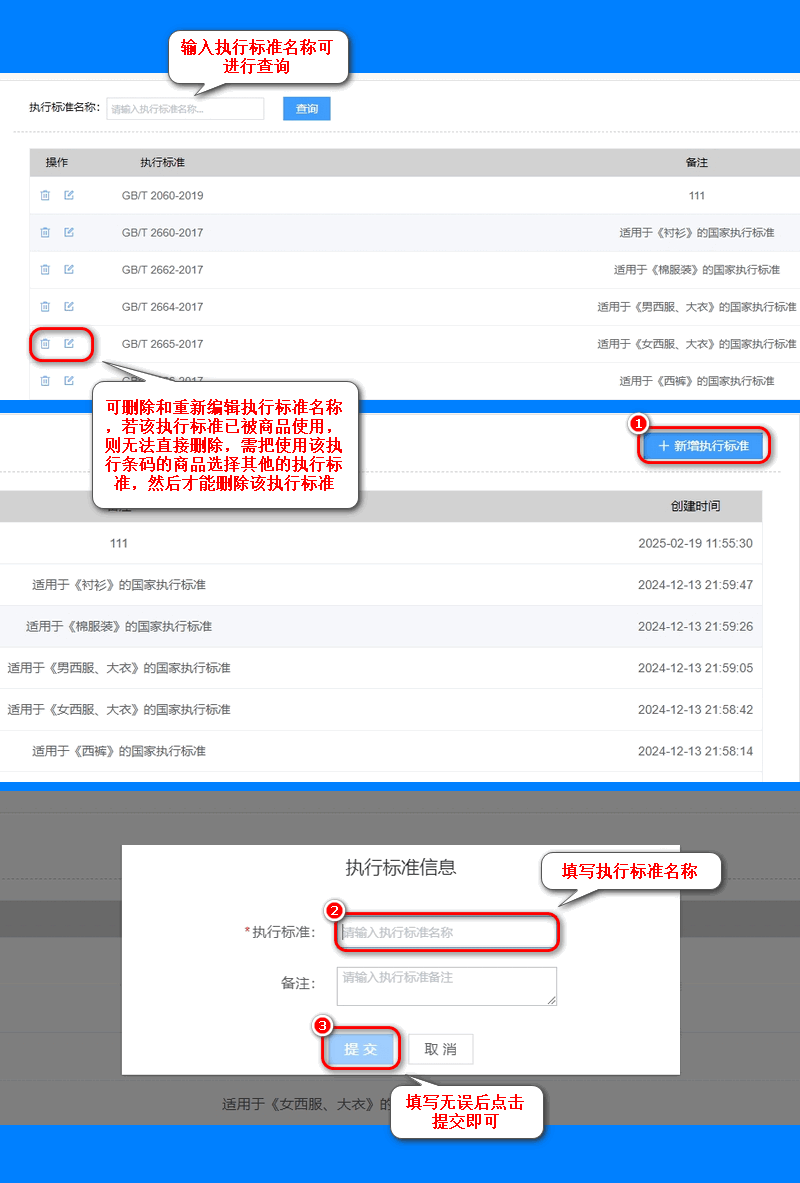Screen dimensions: 800x1183
Task: Select the GB/T 2660-2017 cell
Action: coord(162,232)
